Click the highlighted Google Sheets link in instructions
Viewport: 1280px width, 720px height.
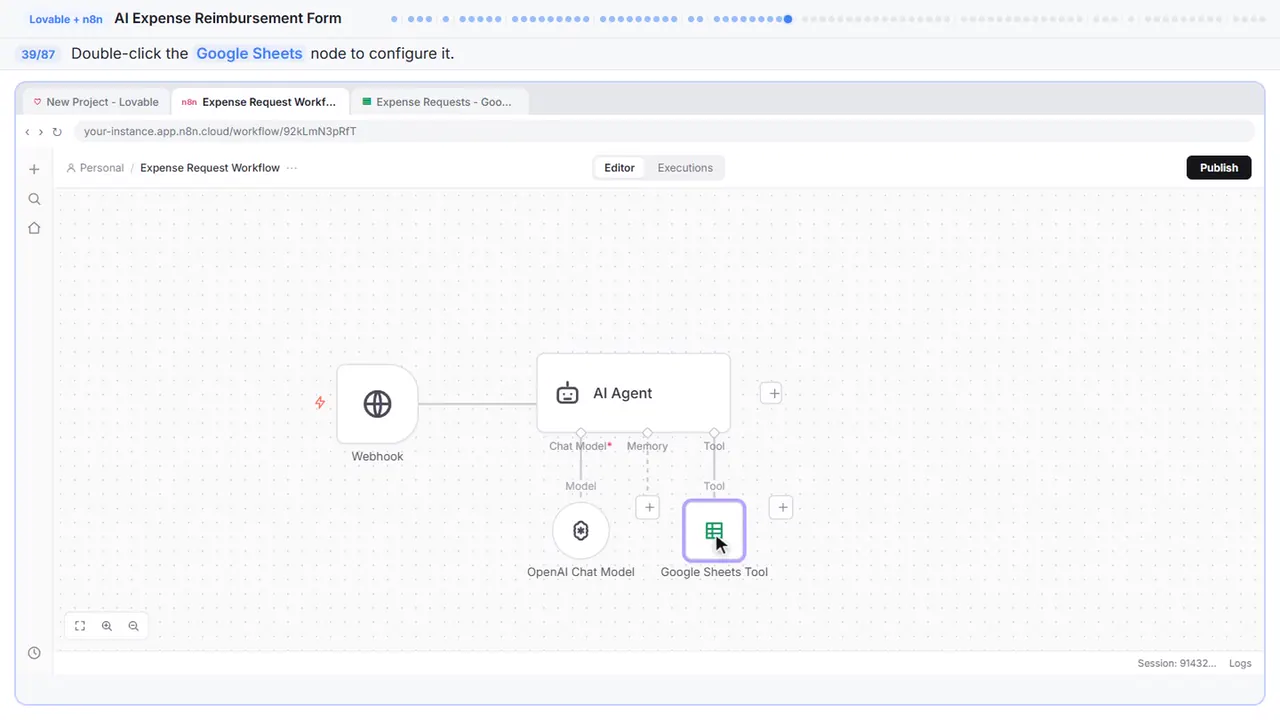tap(249, 54)
